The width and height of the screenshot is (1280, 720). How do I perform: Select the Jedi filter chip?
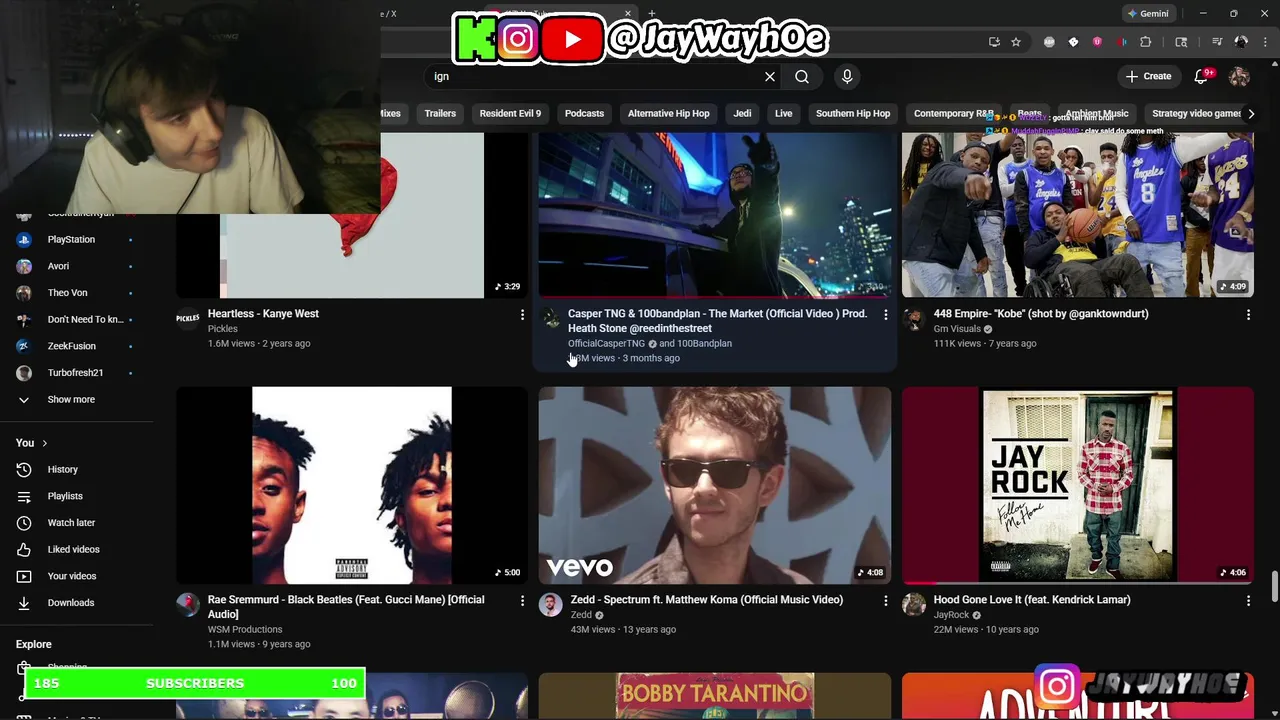click(742, 113)
